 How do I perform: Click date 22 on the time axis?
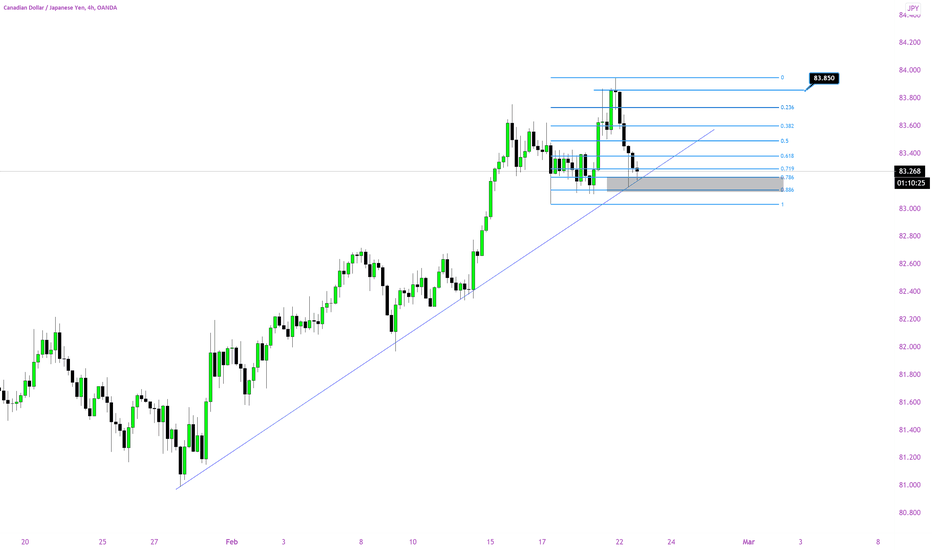pyautogui.click(x=619, y=542)
